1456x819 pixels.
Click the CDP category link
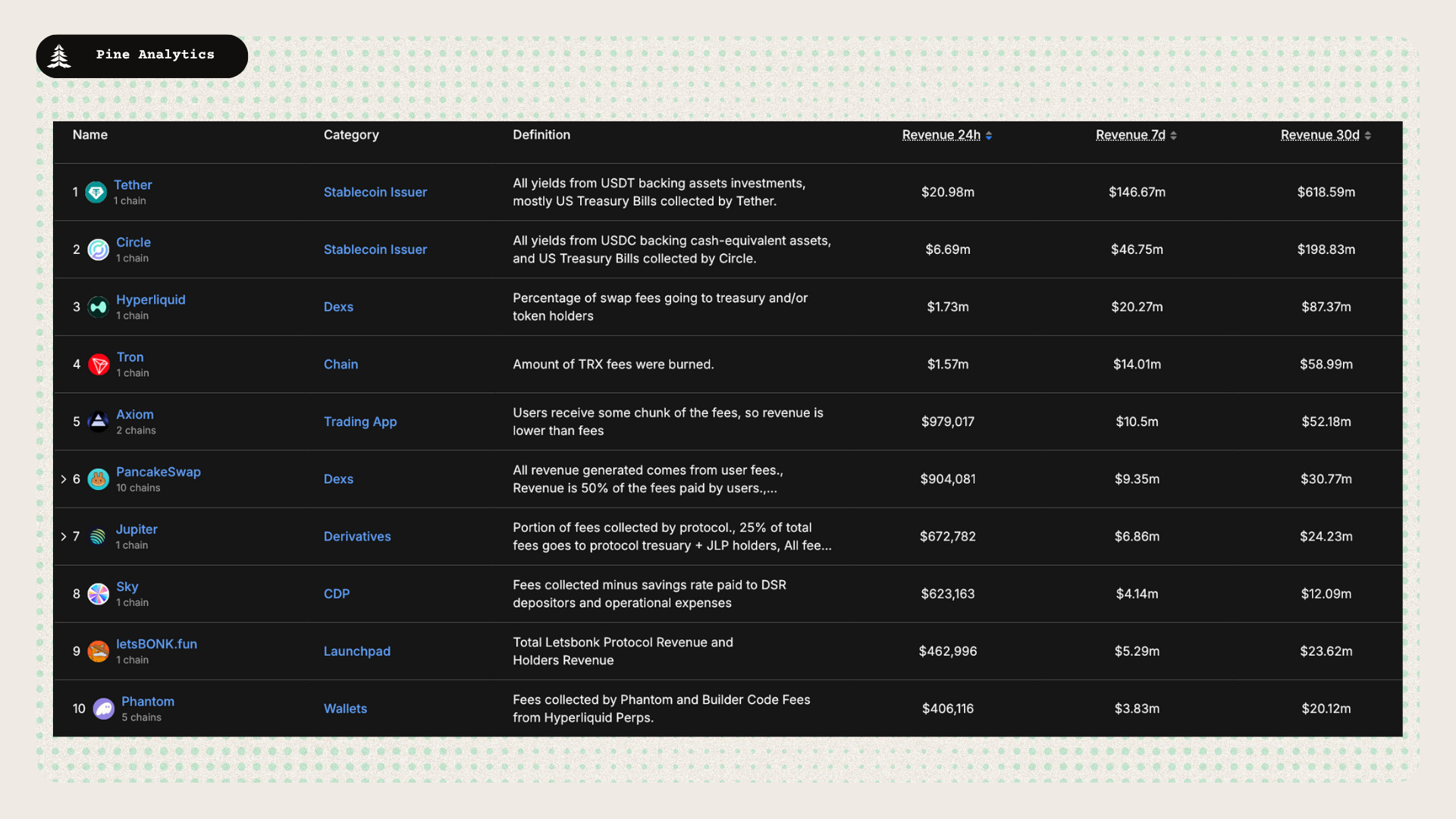pos(337,594)
